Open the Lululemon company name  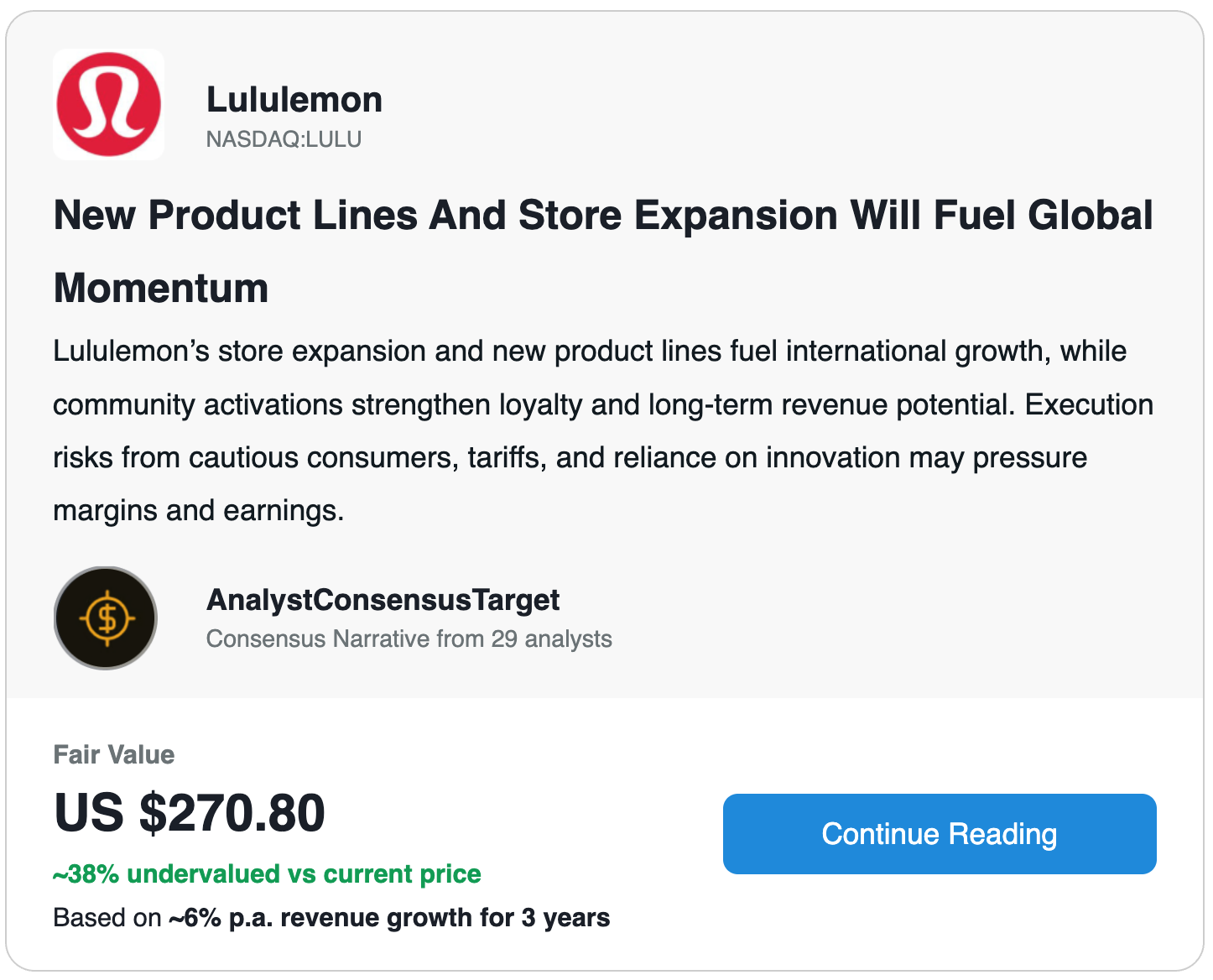(x=294, y=100)
